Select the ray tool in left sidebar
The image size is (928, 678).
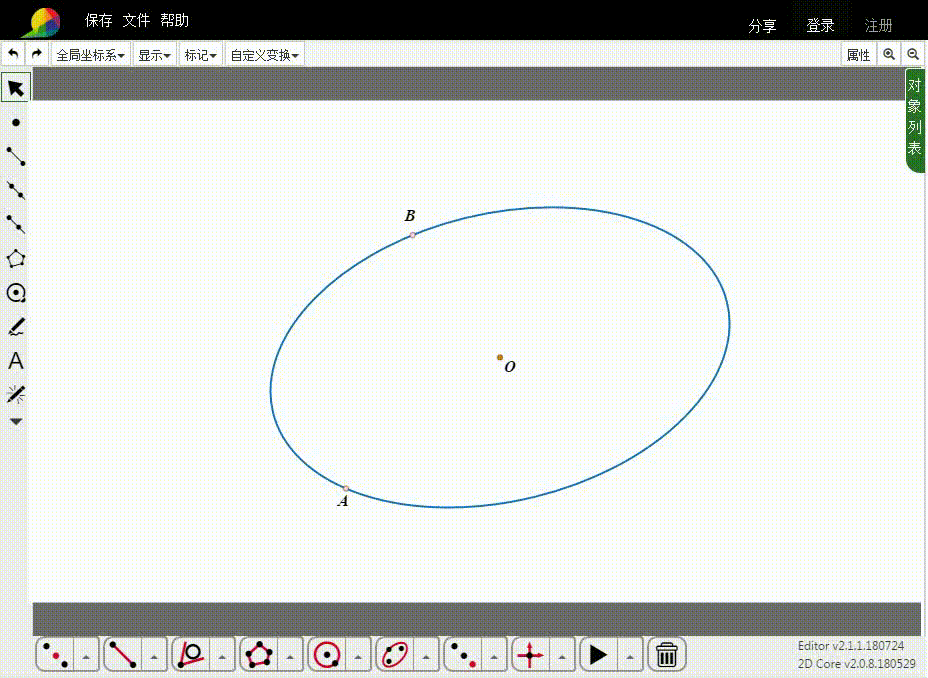tap(16, 224)
